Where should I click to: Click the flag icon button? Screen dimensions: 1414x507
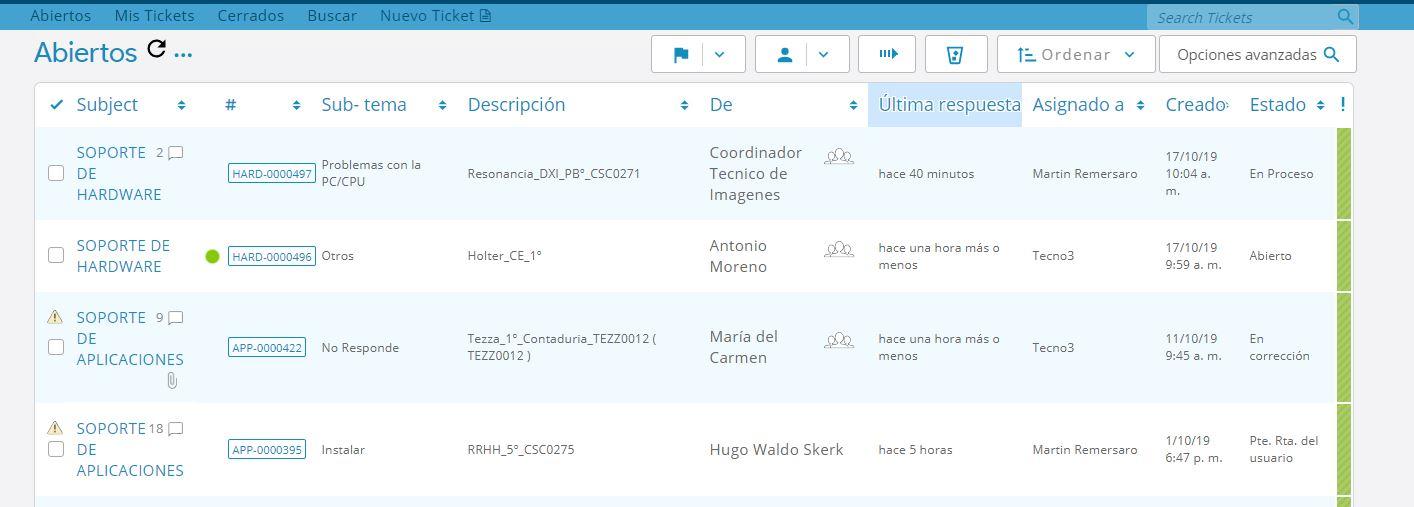coord(681,55)
